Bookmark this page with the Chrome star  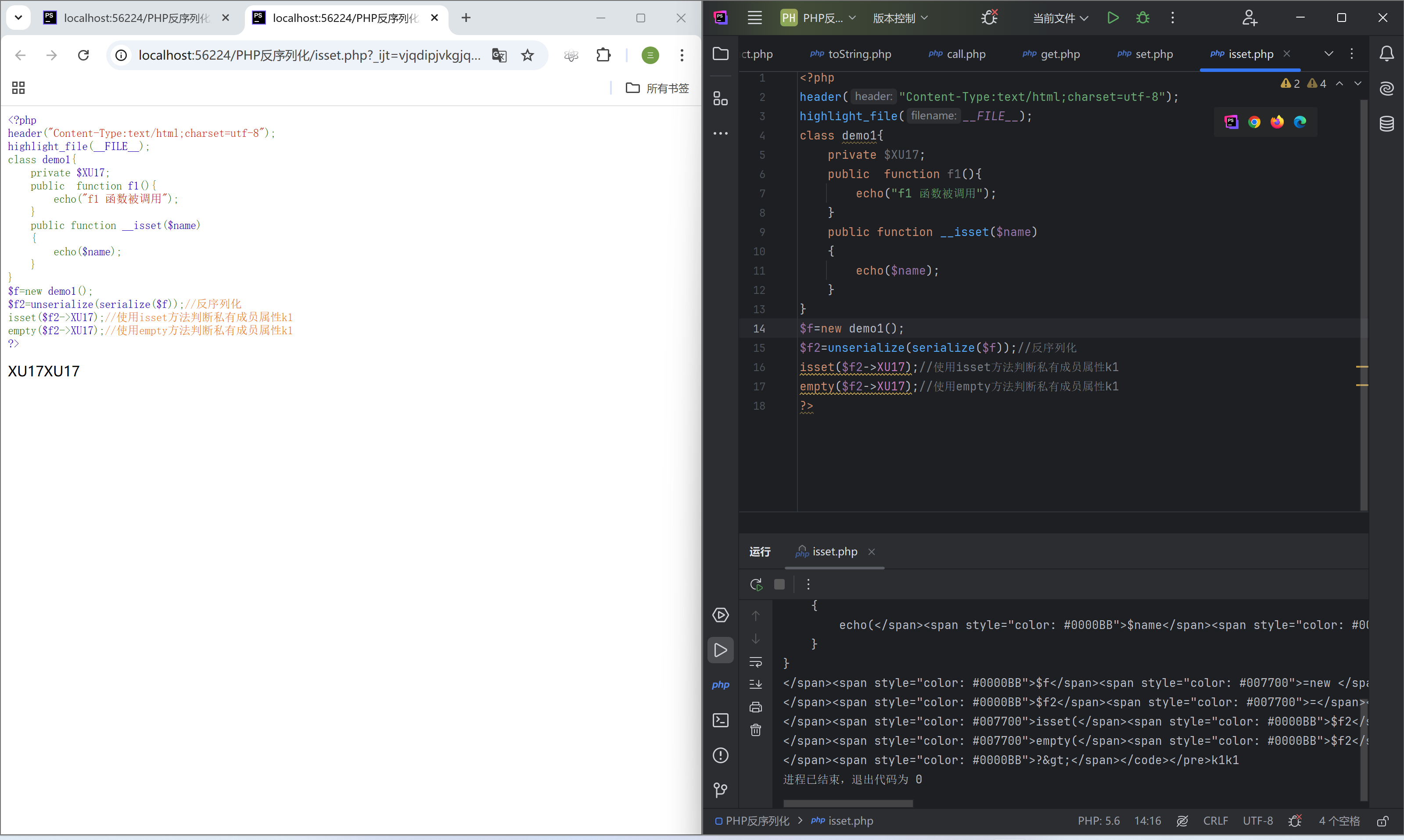click(527, 55)
